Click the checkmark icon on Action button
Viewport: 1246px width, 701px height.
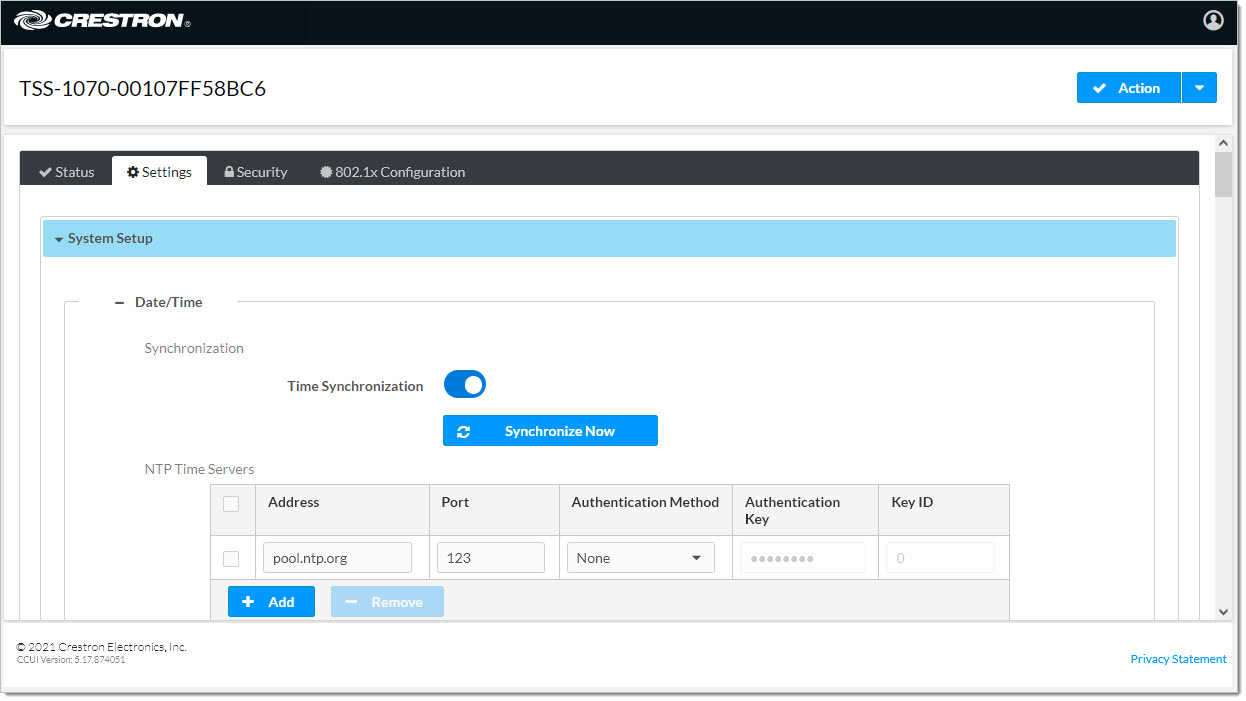[1100, 88]
